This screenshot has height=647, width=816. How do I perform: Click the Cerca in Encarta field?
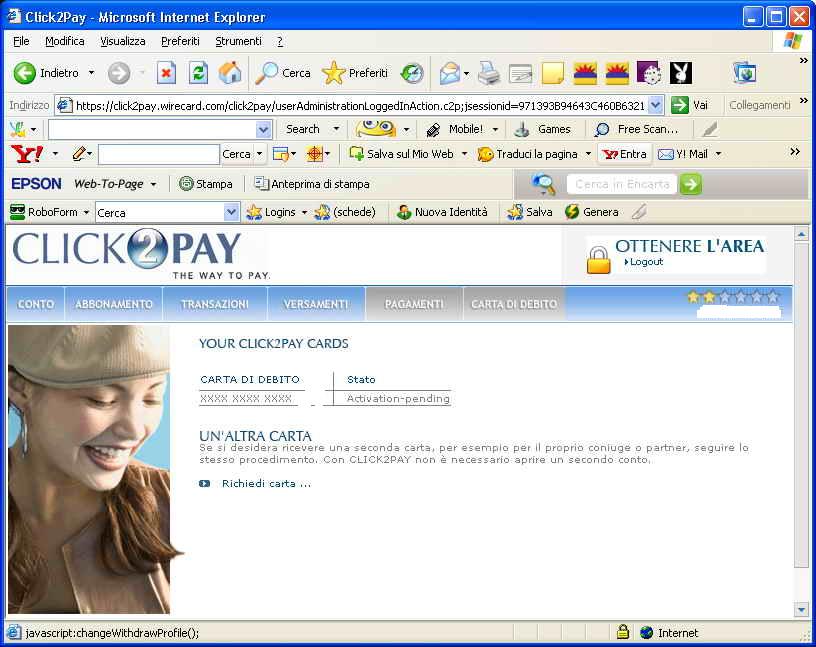(622, 184)
